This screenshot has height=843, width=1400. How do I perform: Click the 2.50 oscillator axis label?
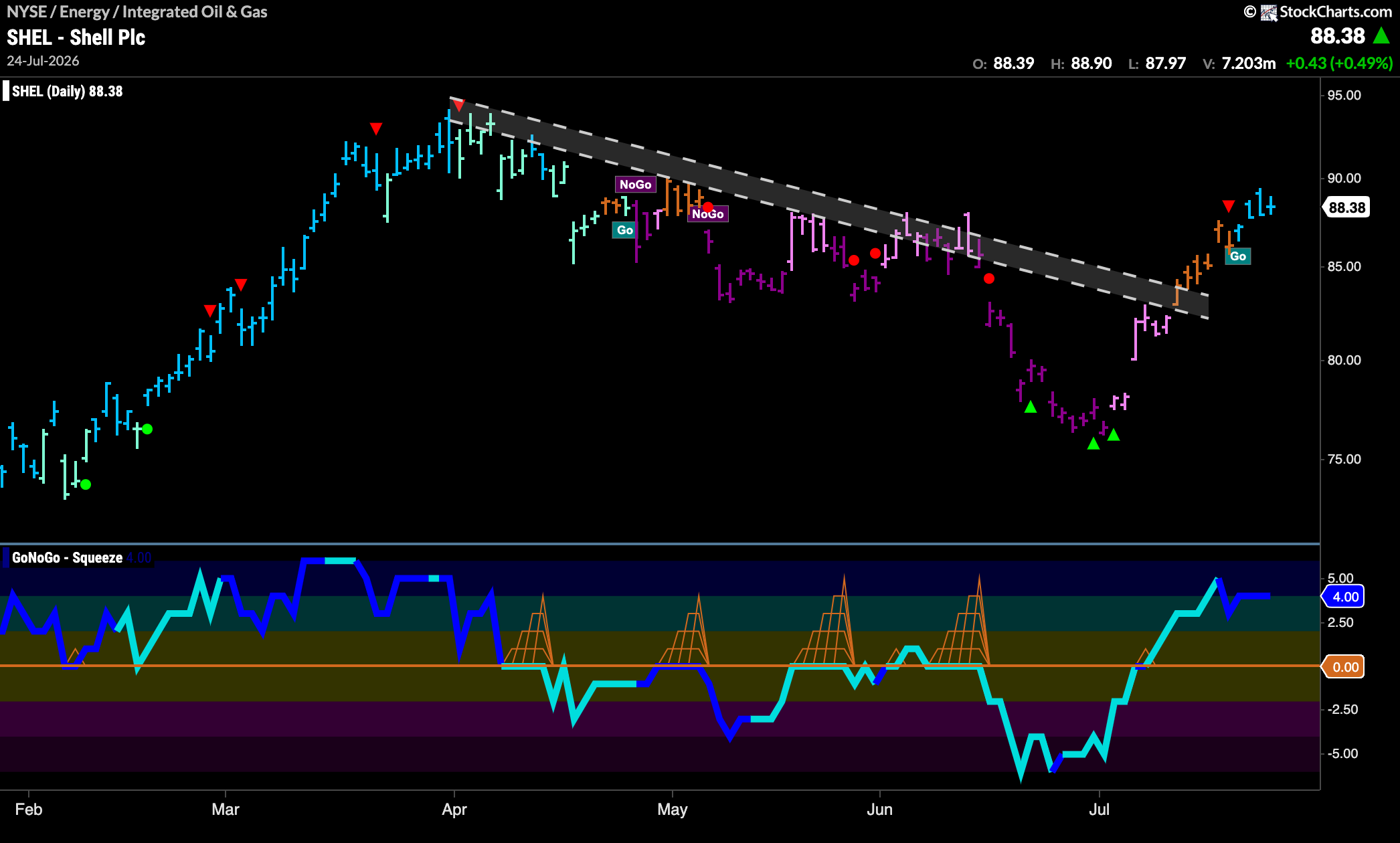(1340, 622)
